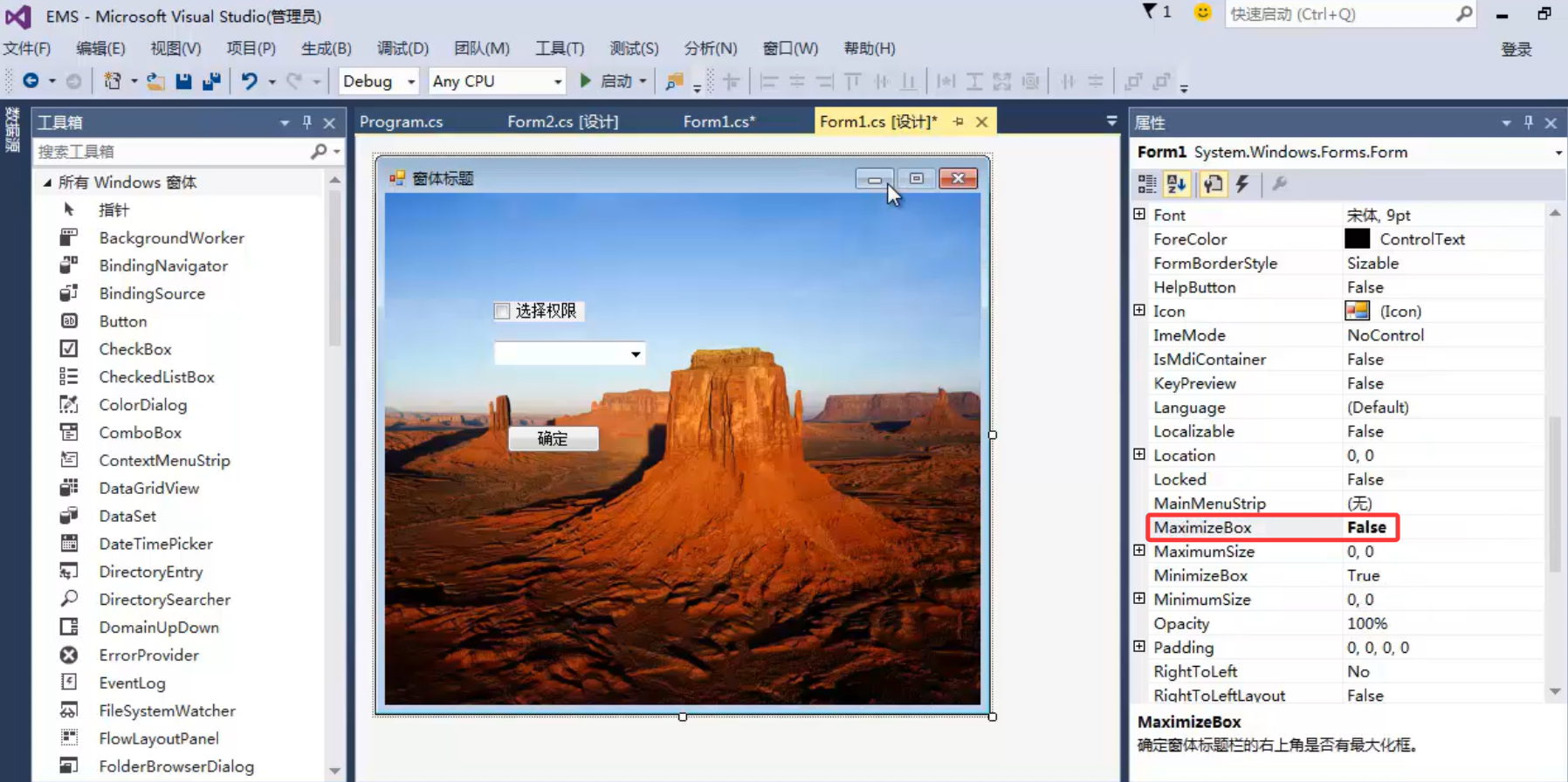
Task: Click the Undo arrow icon
Action: 250,81
